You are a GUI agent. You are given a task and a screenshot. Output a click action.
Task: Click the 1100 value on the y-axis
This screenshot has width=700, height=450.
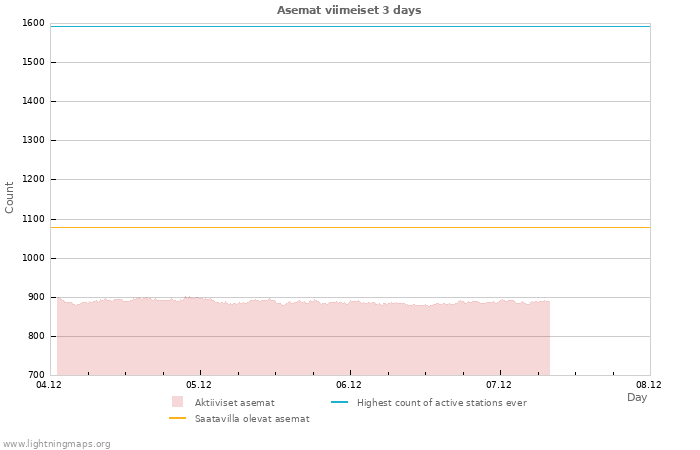[x=32, y=219]
